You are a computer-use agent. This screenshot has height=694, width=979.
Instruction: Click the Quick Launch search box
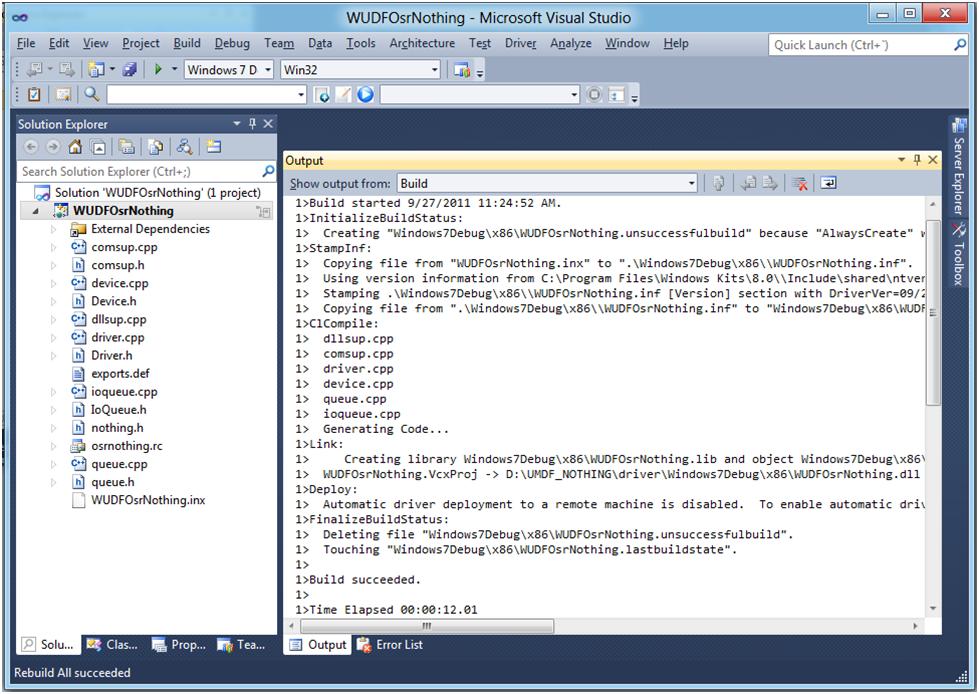[x=859, y=44]
